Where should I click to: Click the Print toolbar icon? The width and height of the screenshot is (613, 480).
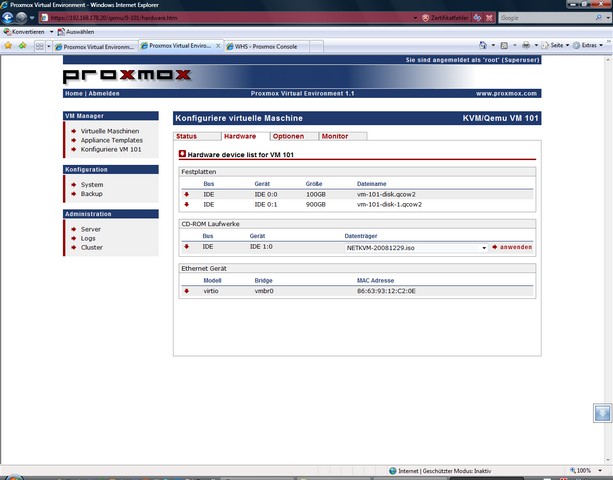click(x=526, y=45)
